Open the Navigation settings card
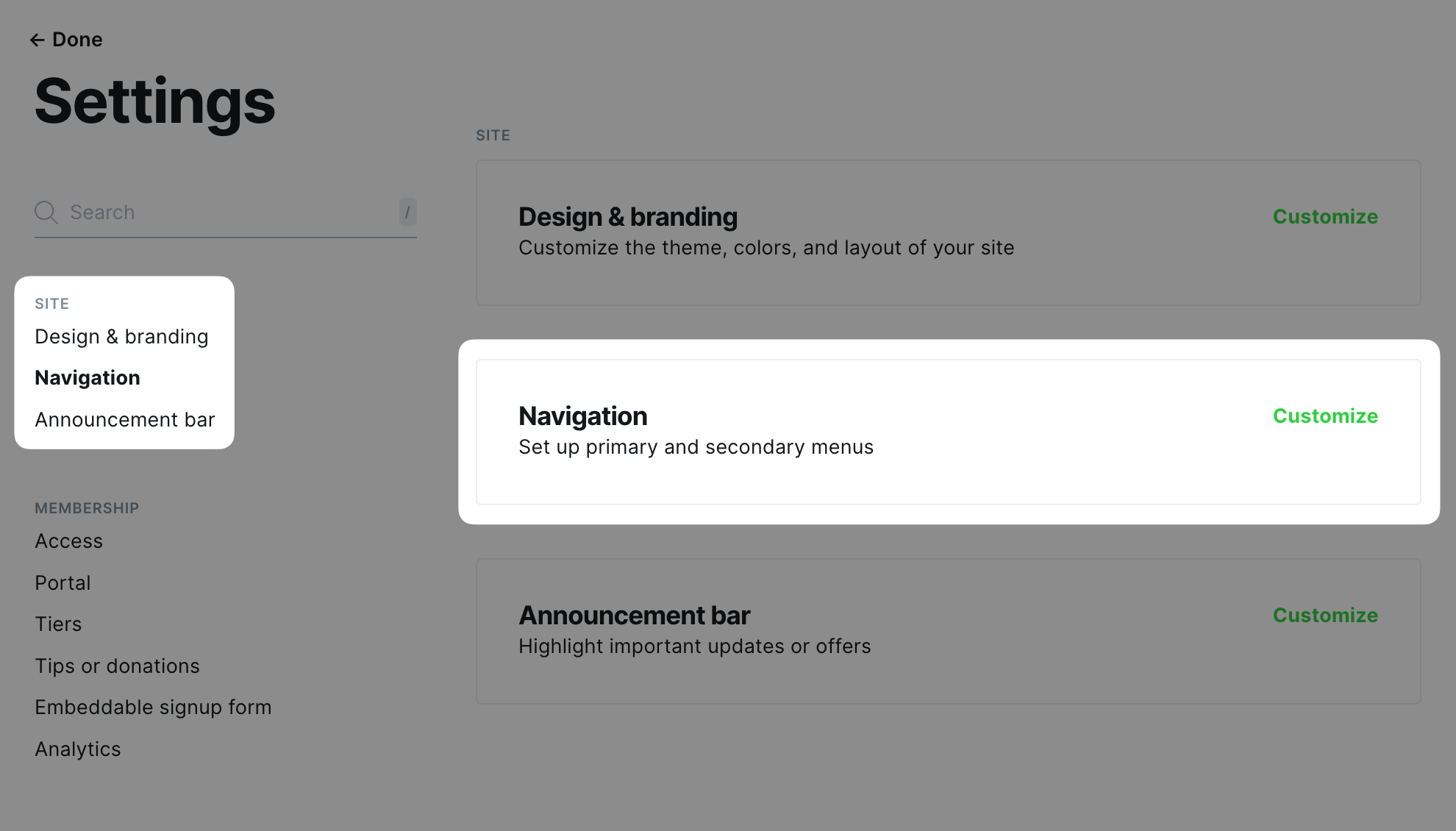The height and width of the screenshot is (831, 1456). pos(948,431)
